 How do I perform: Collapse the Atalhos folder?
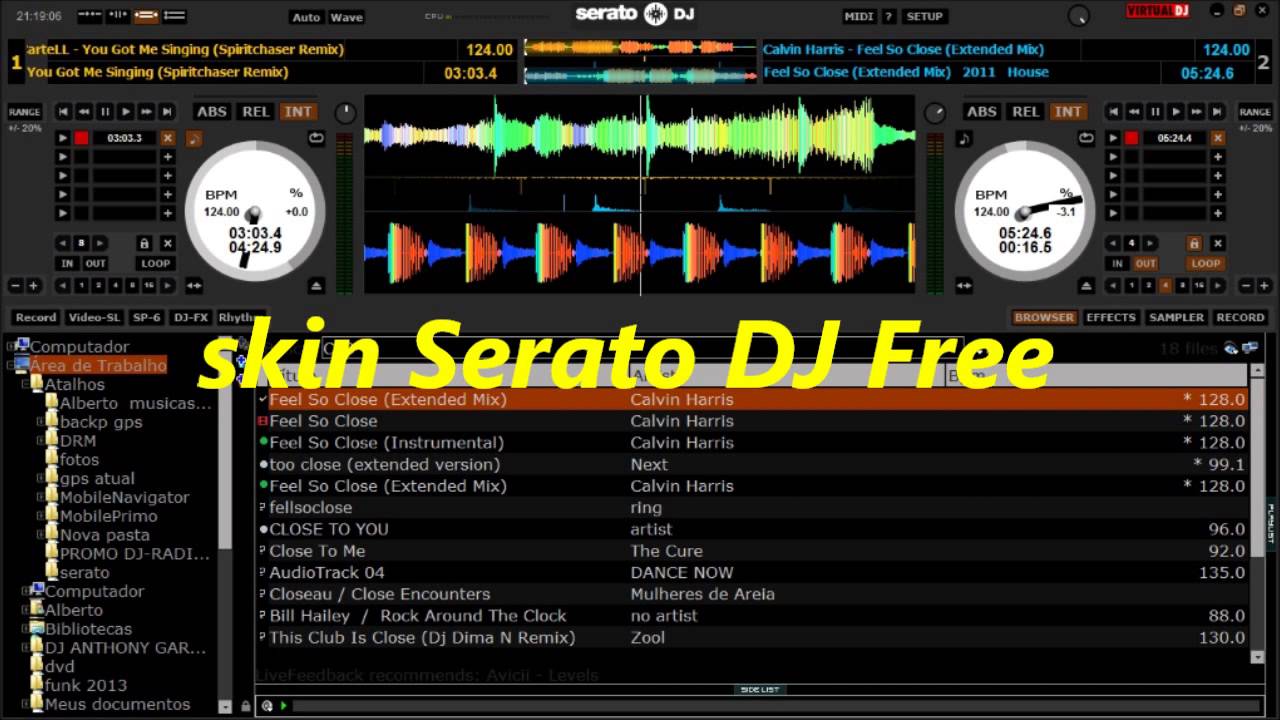tap(25, 385)
